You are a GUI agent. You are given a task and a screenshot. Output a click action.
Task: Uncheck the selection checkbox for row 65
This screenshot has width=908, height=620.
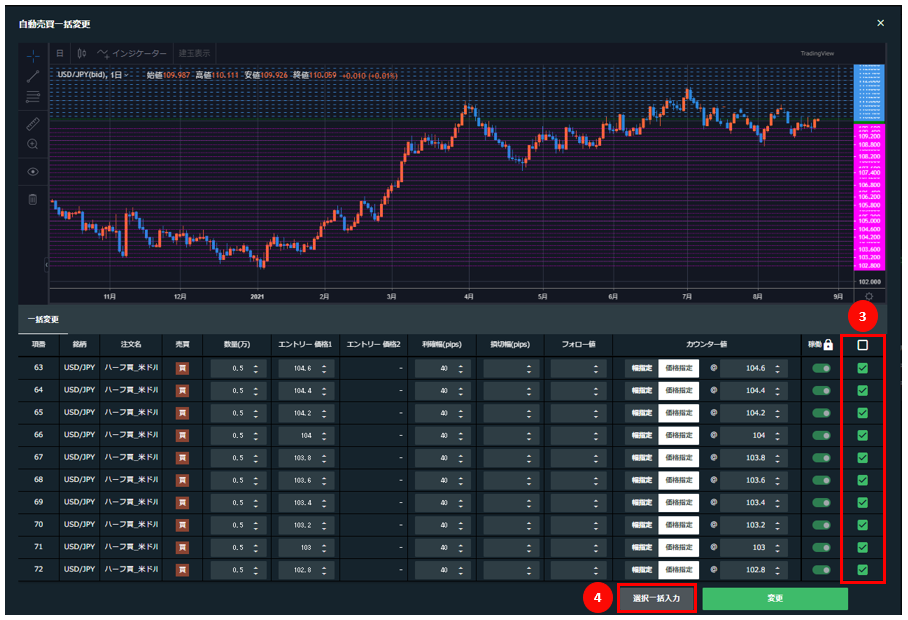(862, 413)
